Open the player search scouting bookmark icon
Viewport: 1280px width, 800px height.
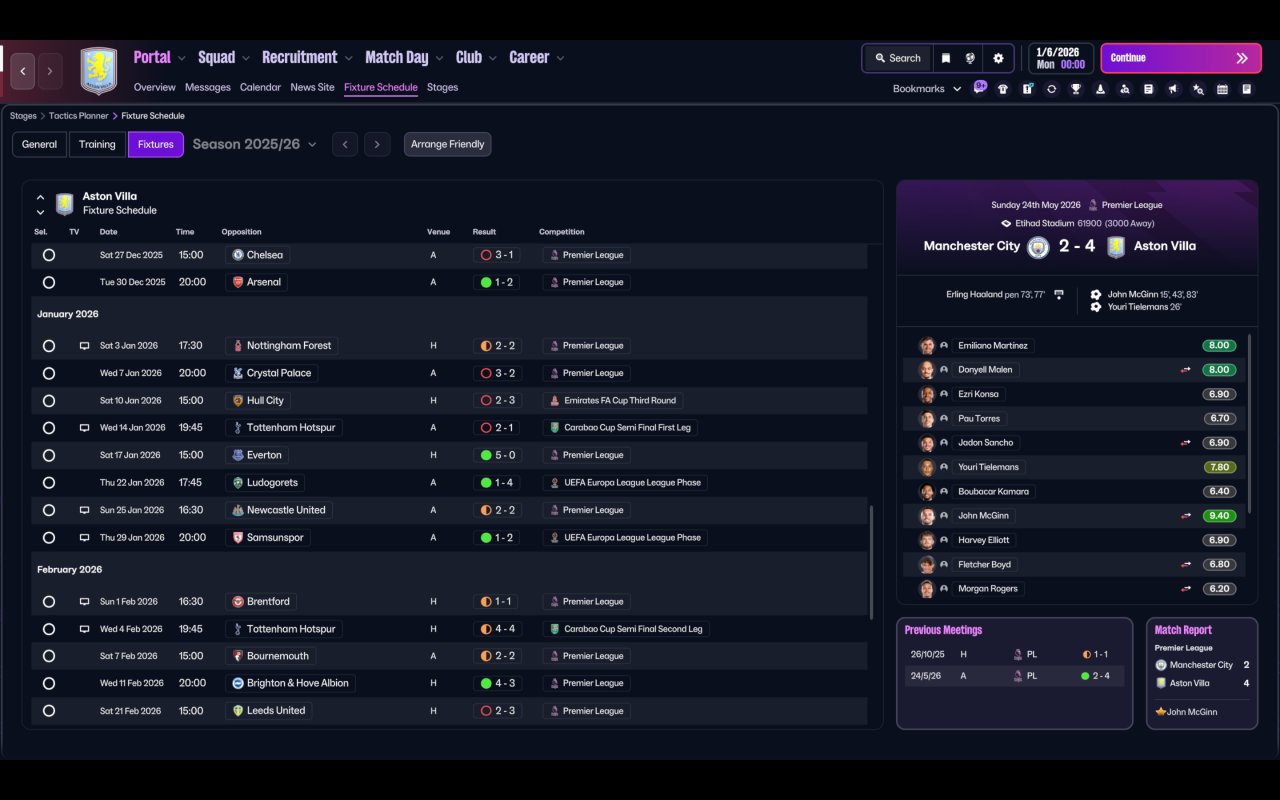point(1125,89)
